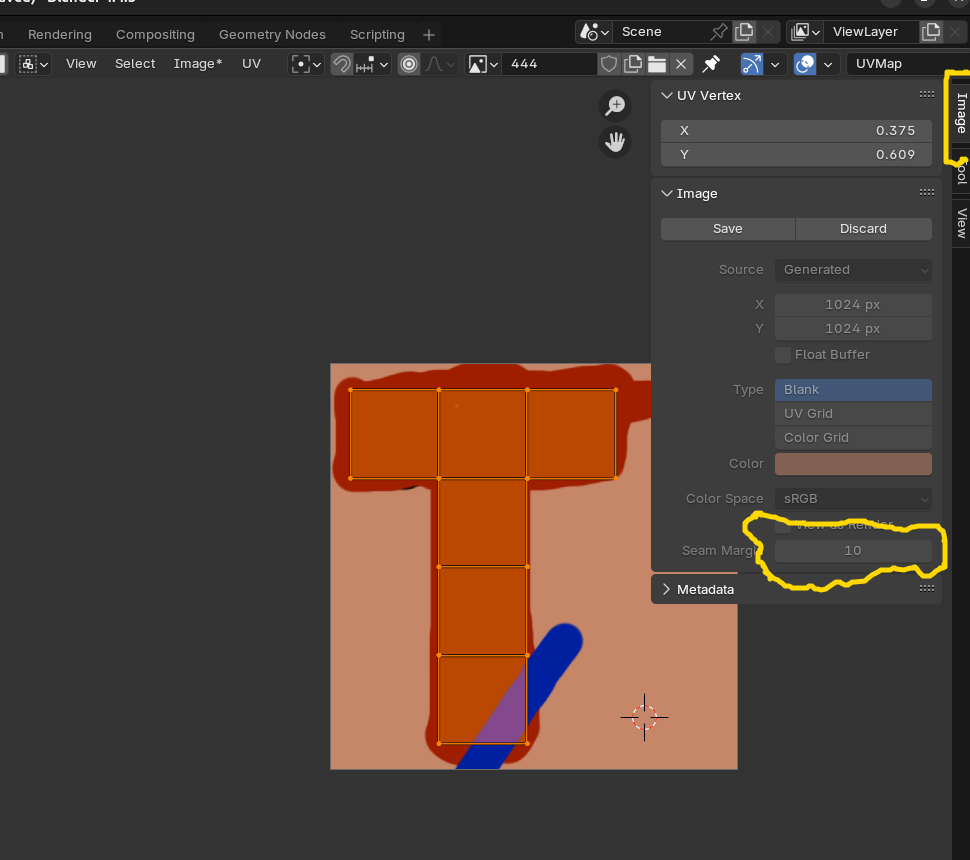Open the View menu
The width and height of the screenshot is (970, 860).
tap(81, 64)
